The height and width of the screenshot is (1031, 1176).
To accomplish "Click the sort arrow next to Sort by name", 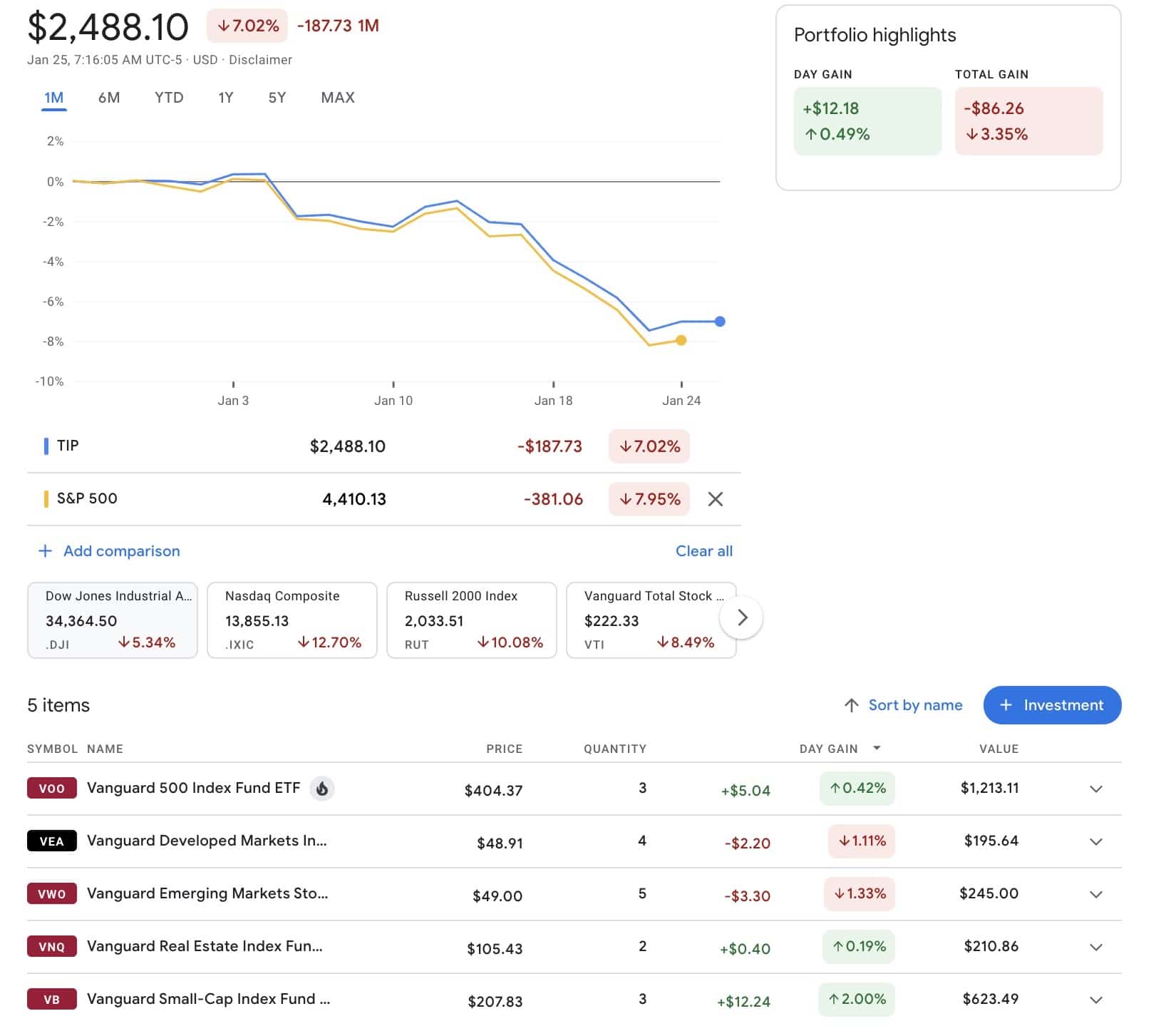I will coord(850,704).
